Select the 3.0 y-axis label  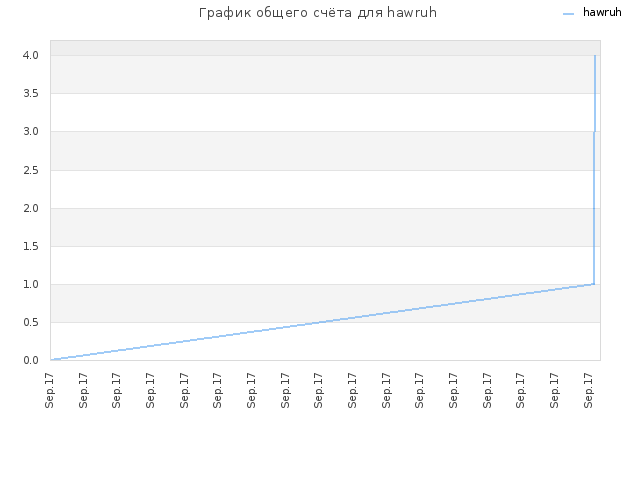31,131
